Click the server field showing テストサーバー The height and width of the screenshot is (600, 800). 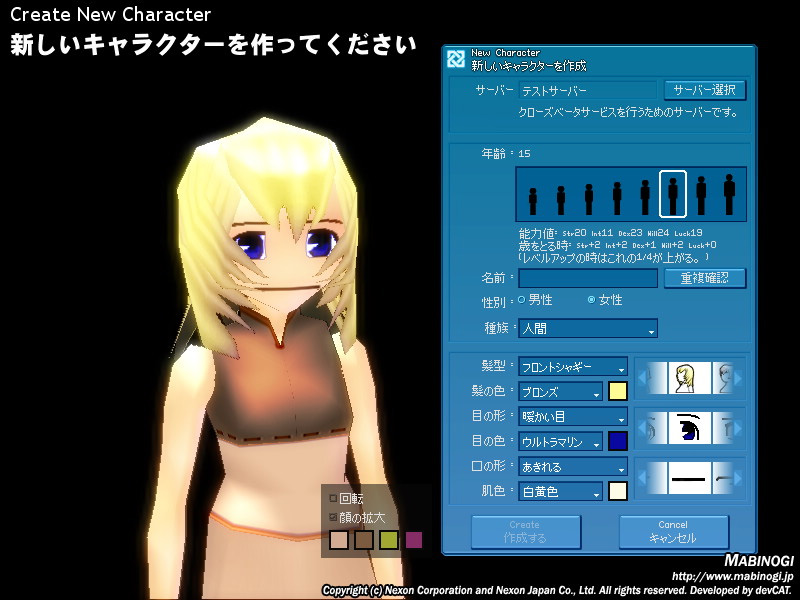(588, 90)
